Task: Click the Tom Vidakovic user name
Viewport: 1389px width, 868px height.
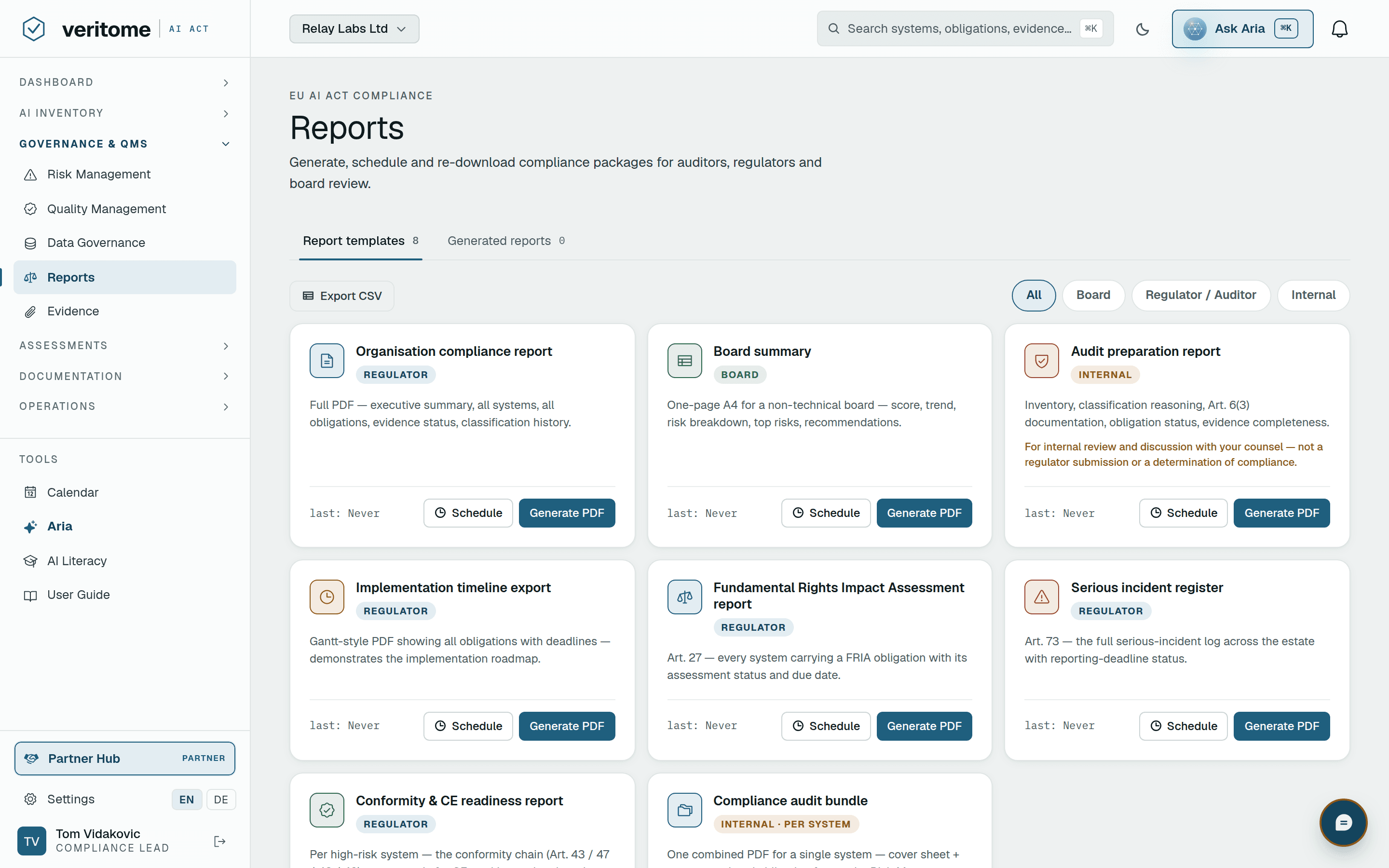Action: (97, 834)
